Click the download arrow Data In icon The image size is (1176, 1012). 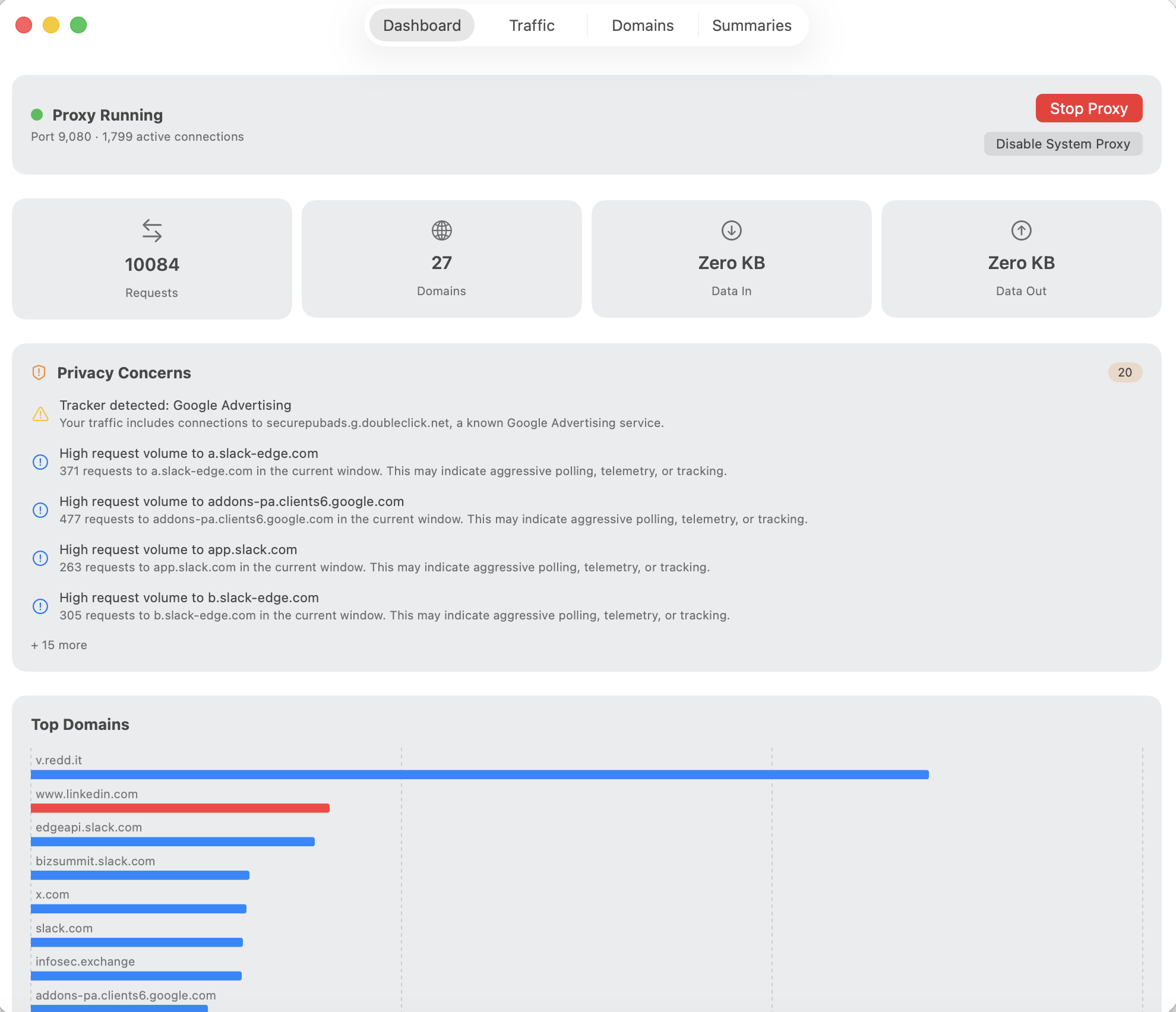point(731,230)
